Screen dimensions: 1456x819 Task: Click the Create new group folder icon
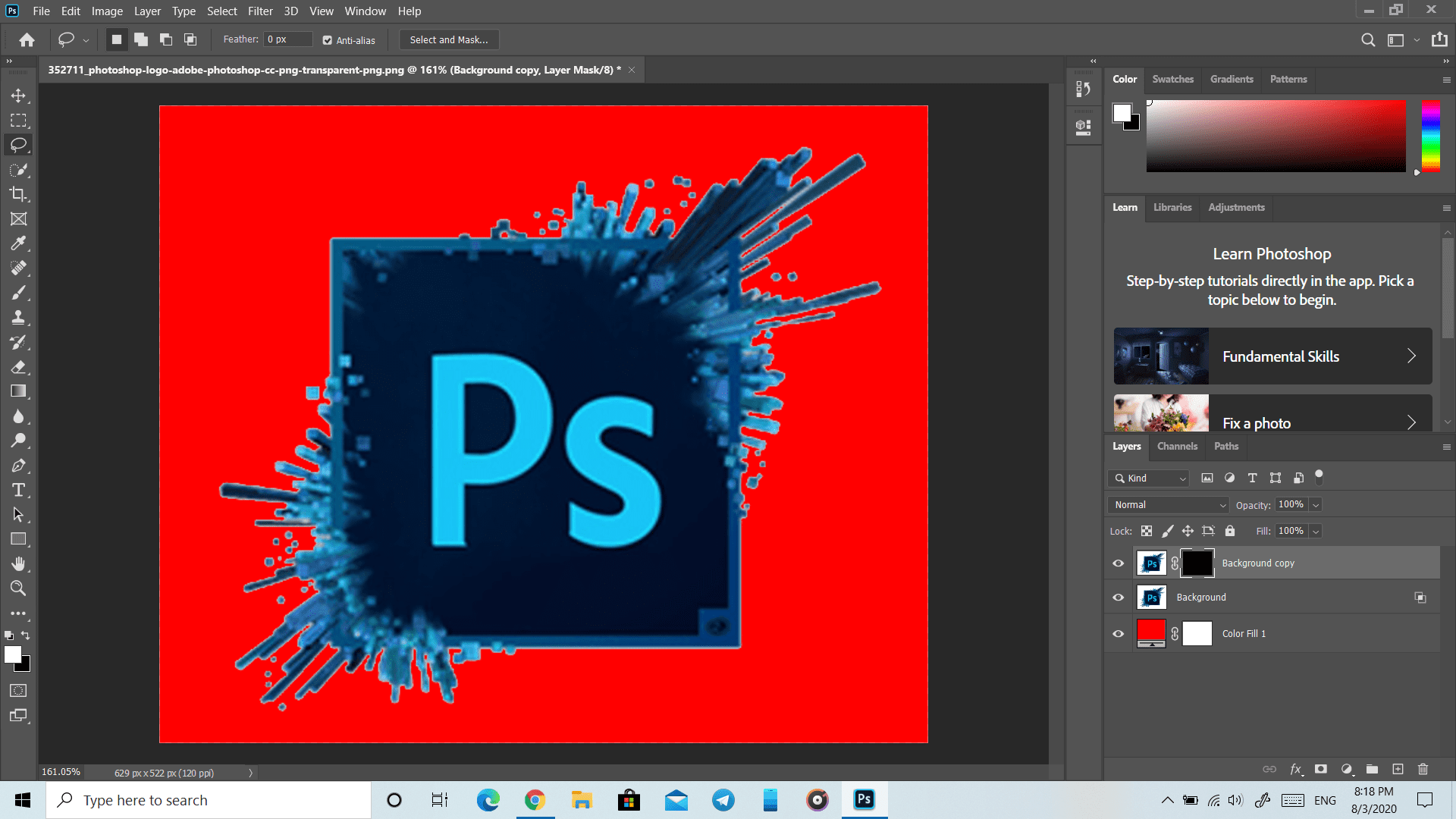click(1372, 769)
